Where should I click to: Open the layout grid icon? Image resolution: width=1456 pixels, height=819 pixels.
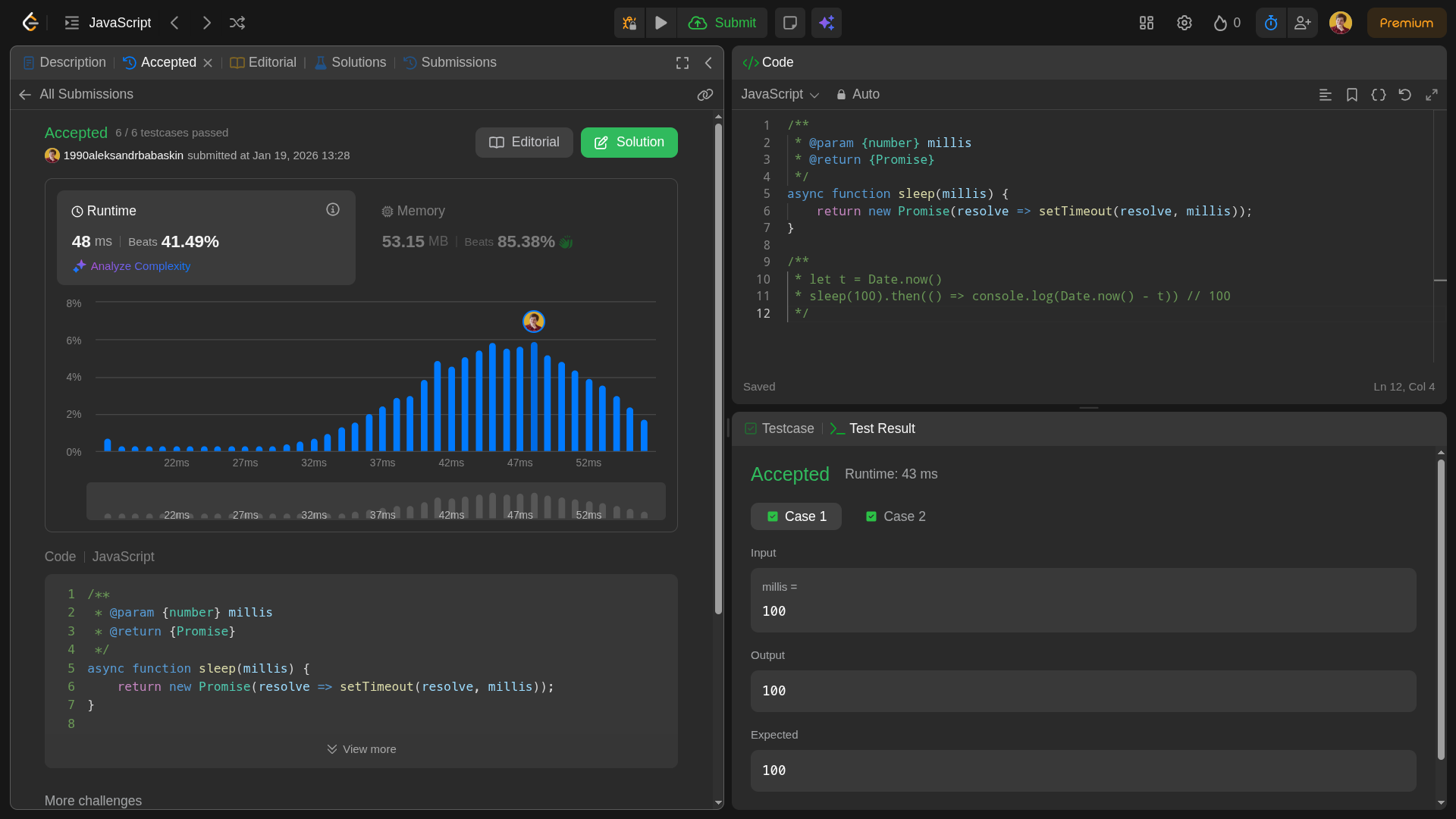[x=1146, y=23]
